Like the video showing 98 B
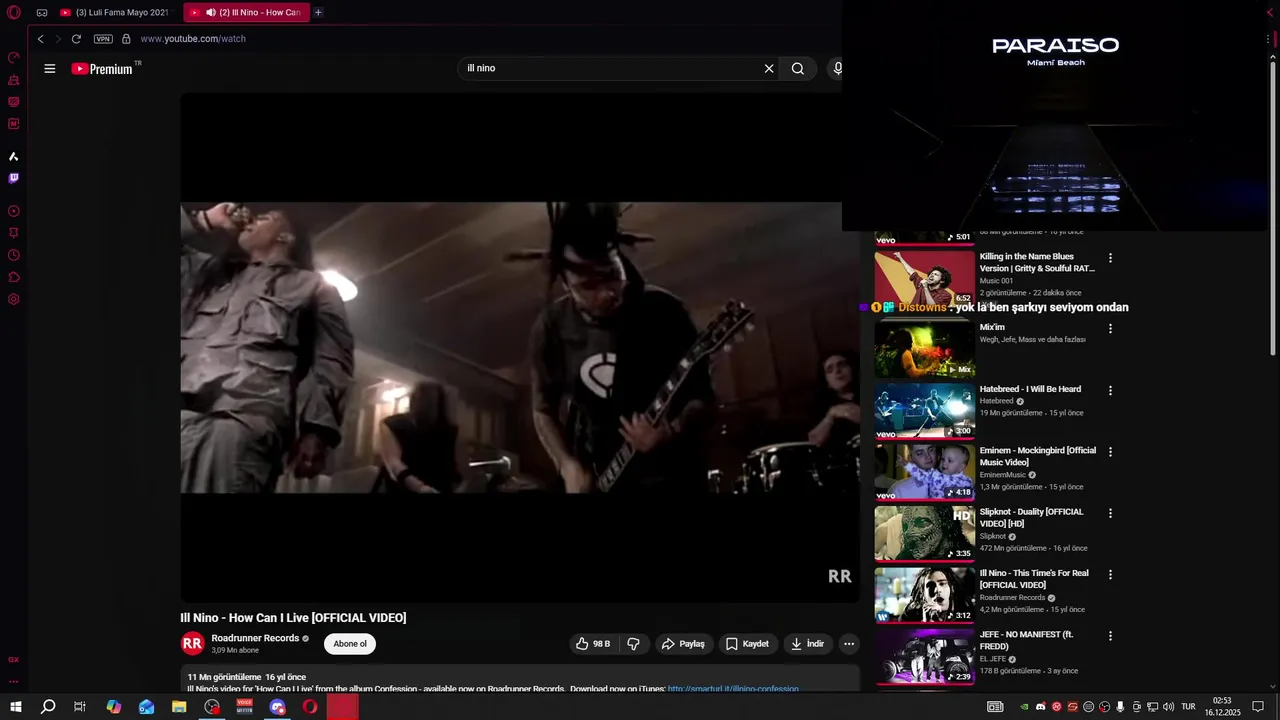Screen dimensions: 1280x720 (x=593, y=644)
